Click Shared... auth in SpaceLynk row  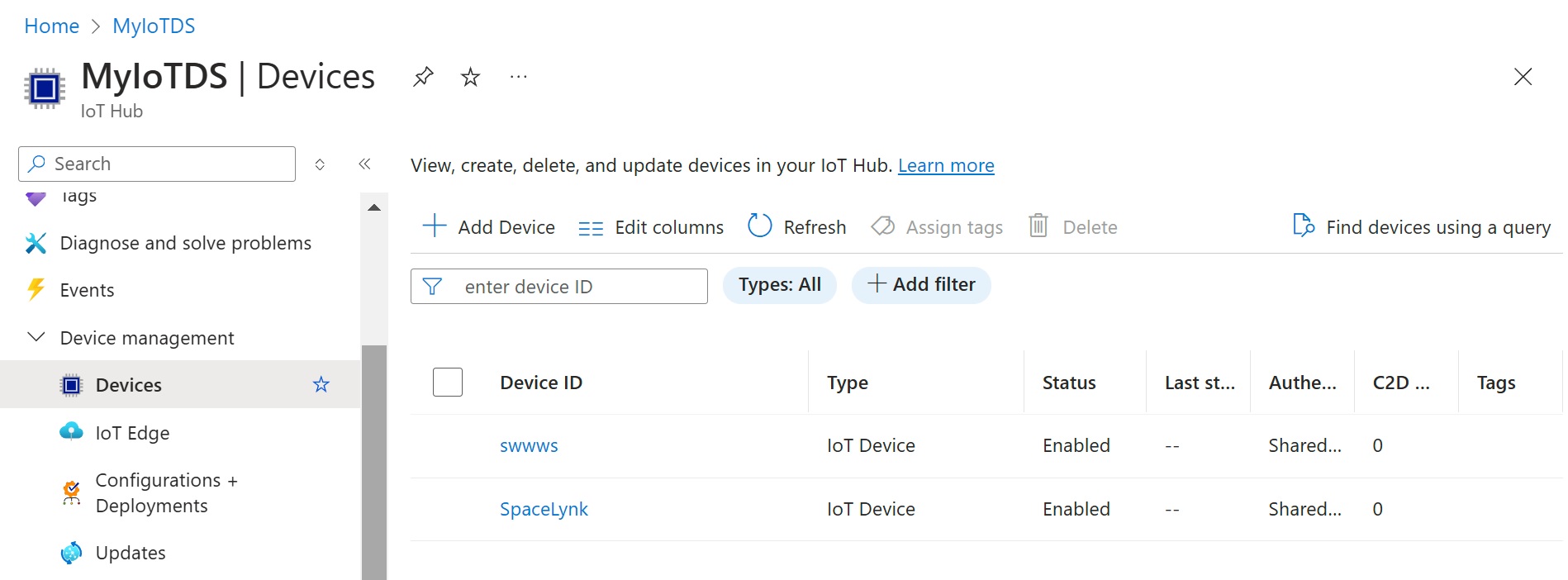[x=1305, y=509]
